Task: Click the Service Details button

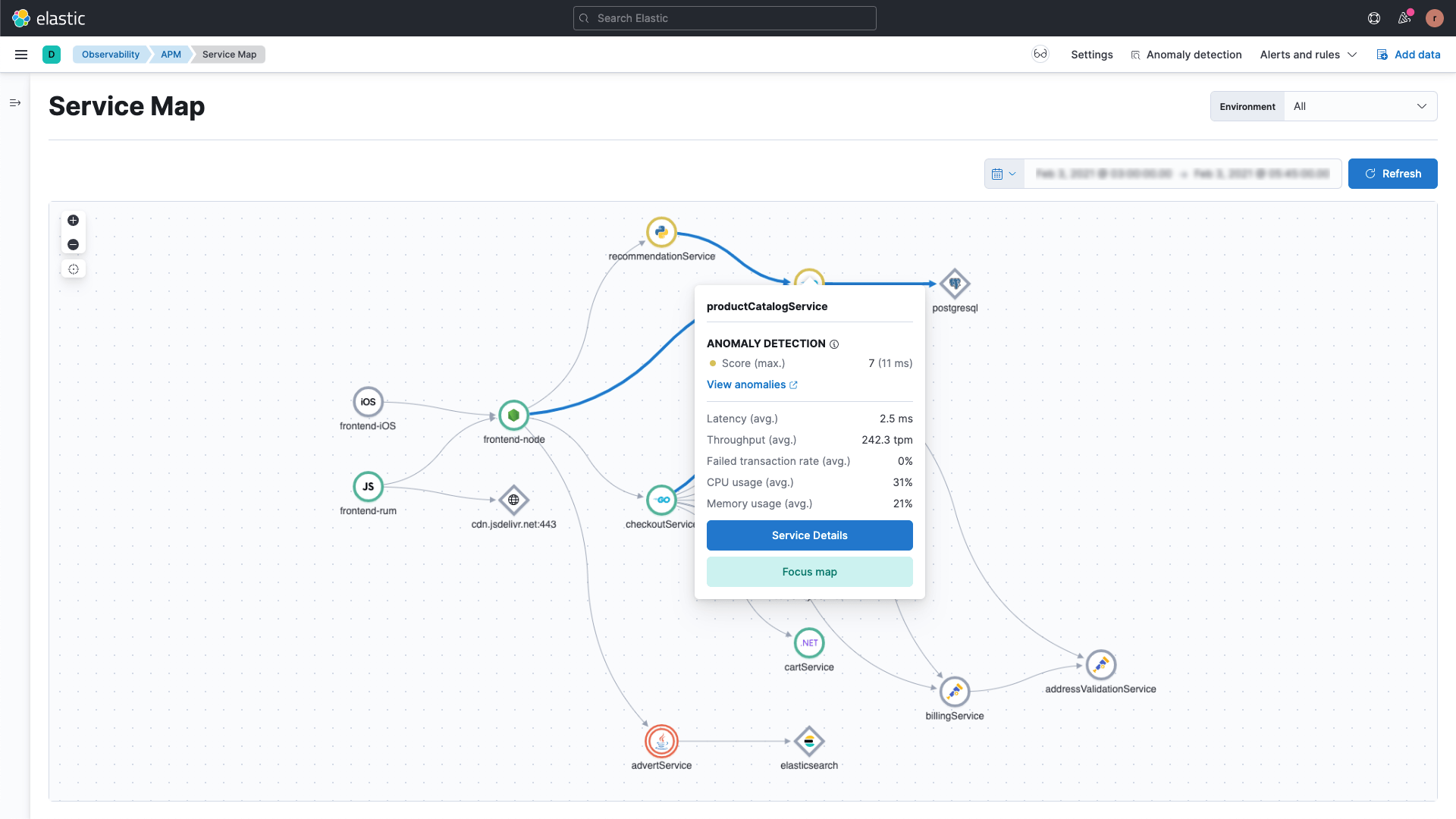Action: pos(810,535)
